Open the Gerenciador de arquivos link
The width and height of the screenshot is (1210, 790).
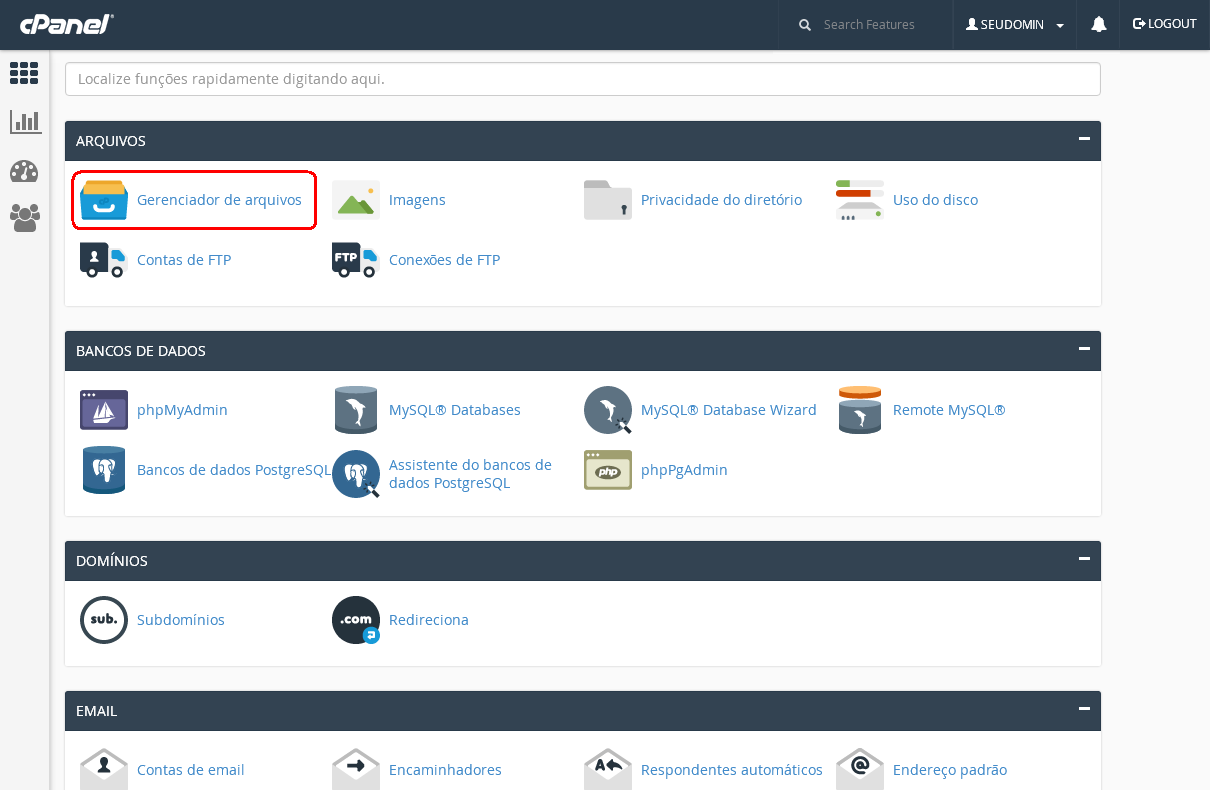pos(219,200)
